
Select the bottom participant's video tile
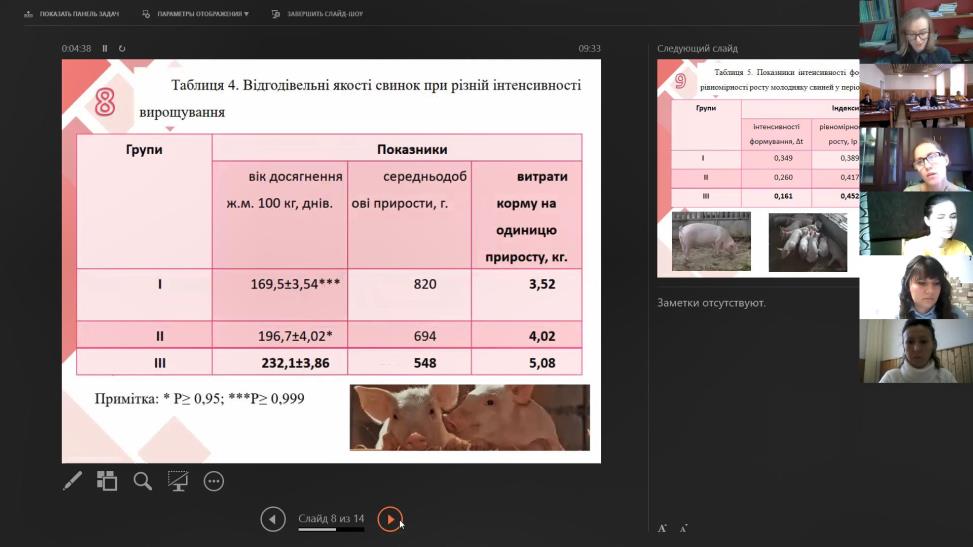point(915,351)
